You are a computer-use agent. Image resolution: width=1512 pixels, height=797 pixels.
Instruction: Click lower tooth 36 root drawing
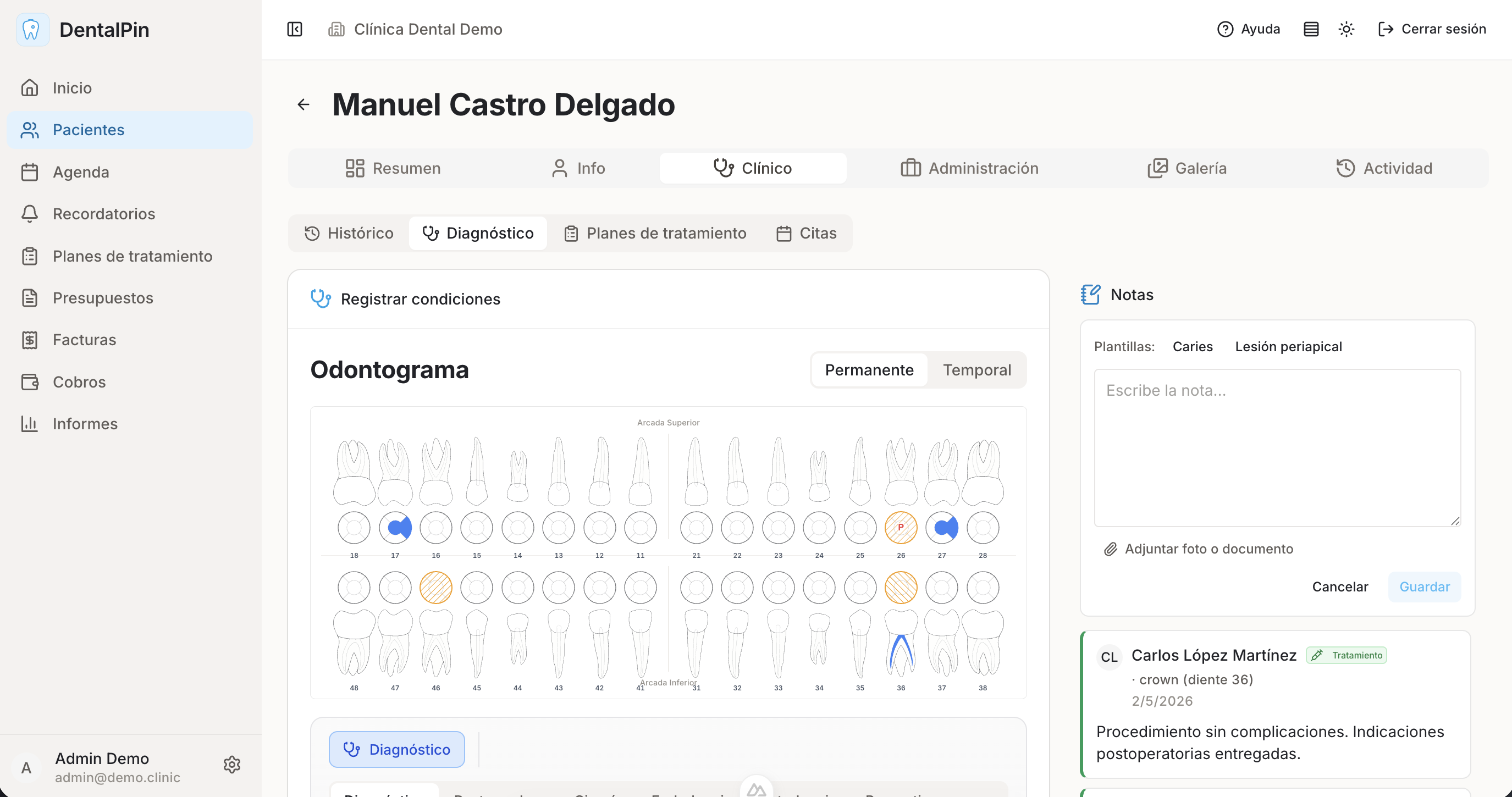[901, 643]
